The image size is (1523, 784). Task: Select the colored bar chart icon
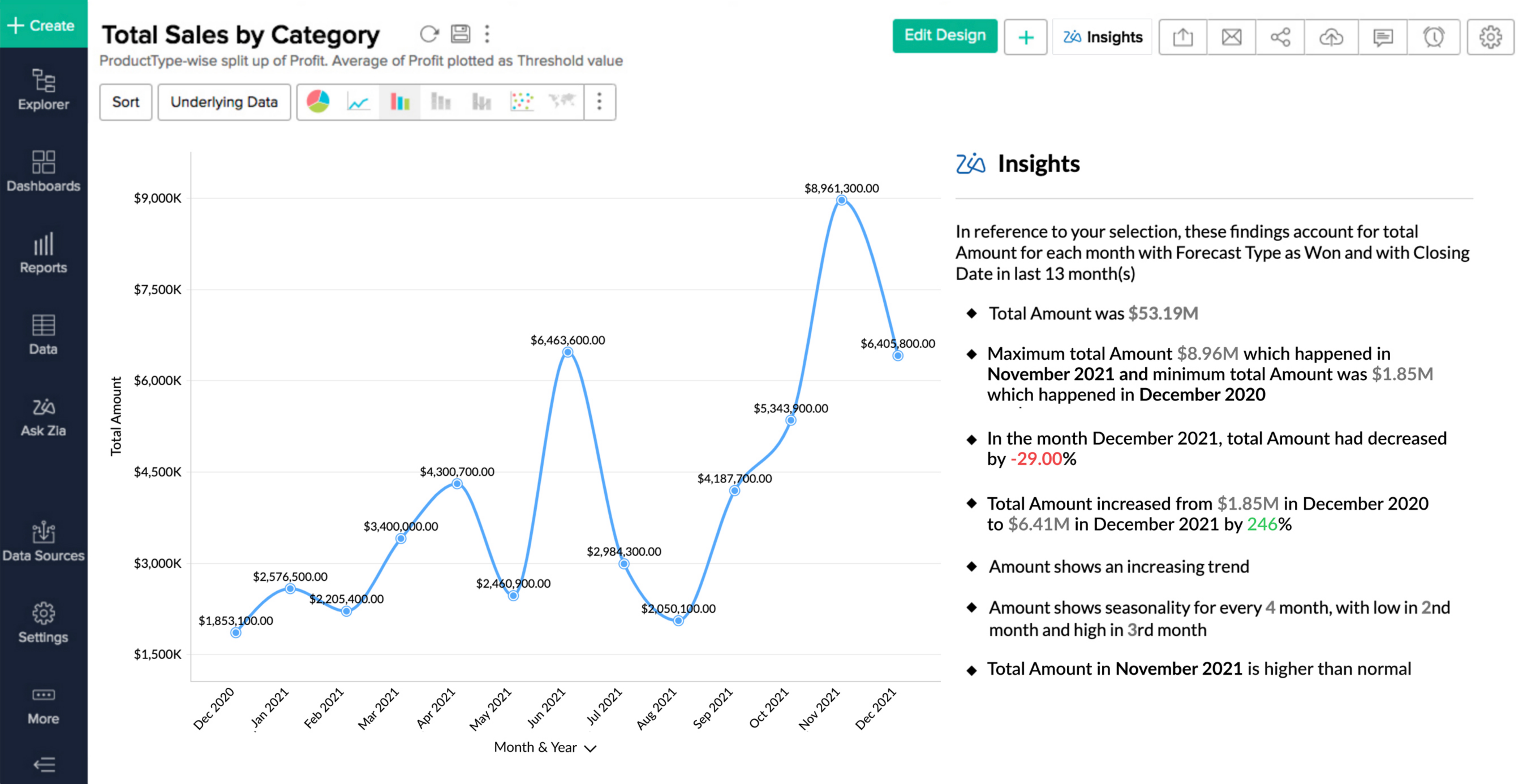pyautogui.click(x=400, y=102)
